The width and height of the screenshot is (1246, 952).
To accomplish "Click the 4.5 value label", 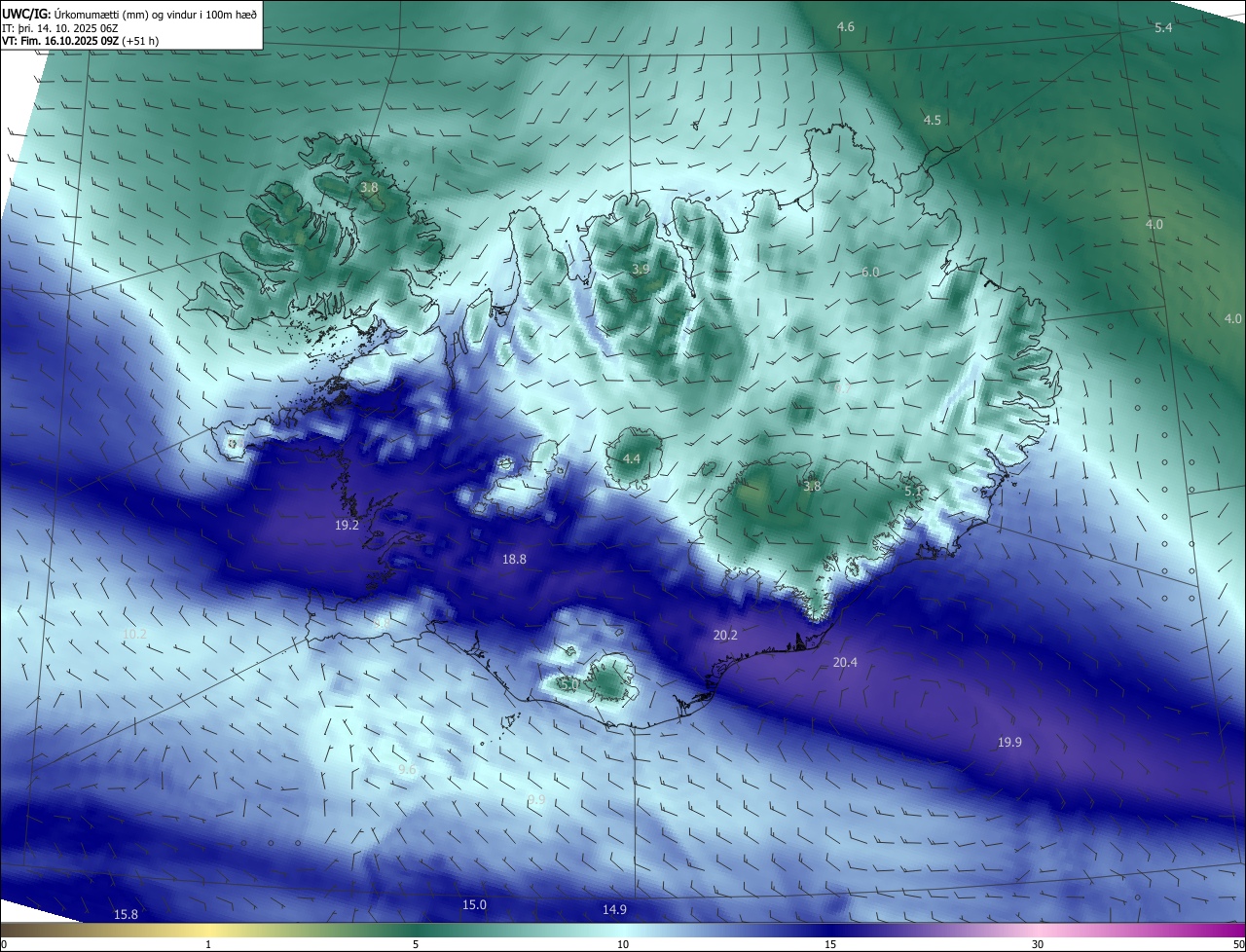I will [932, 120].
